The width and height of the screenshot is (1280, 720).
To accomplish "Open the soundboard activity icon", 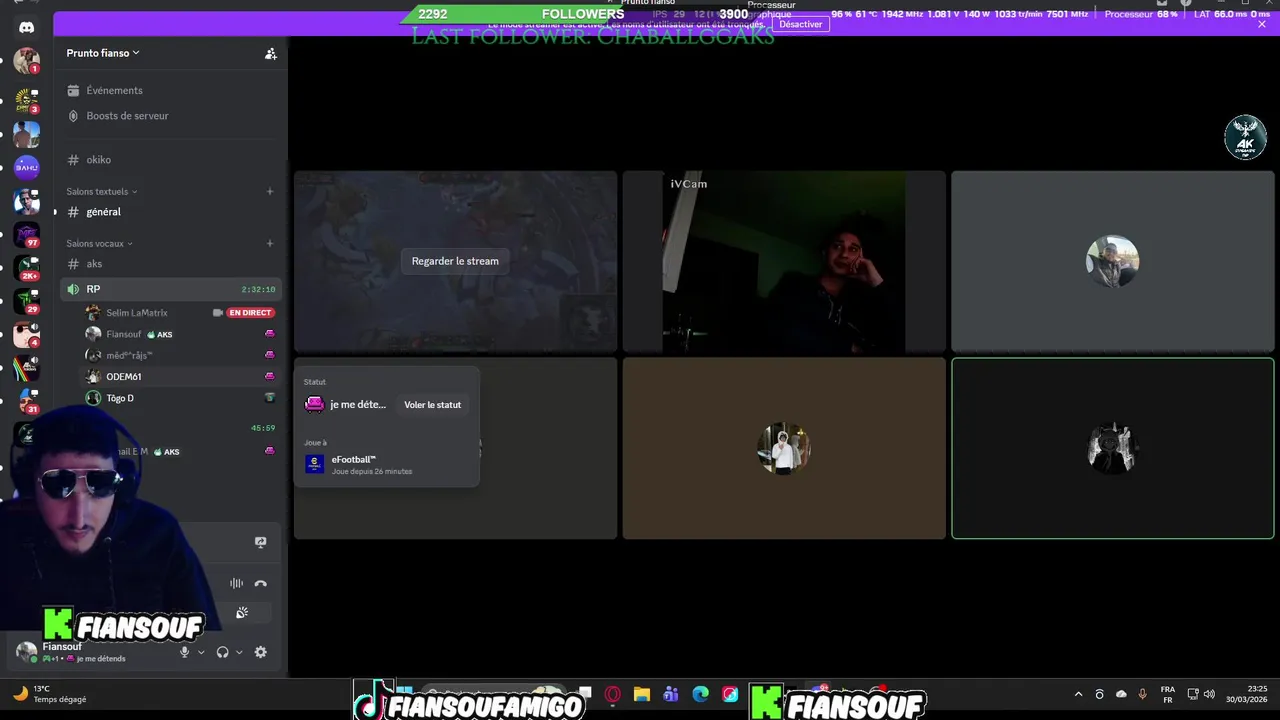I will [x=242, y=613].
